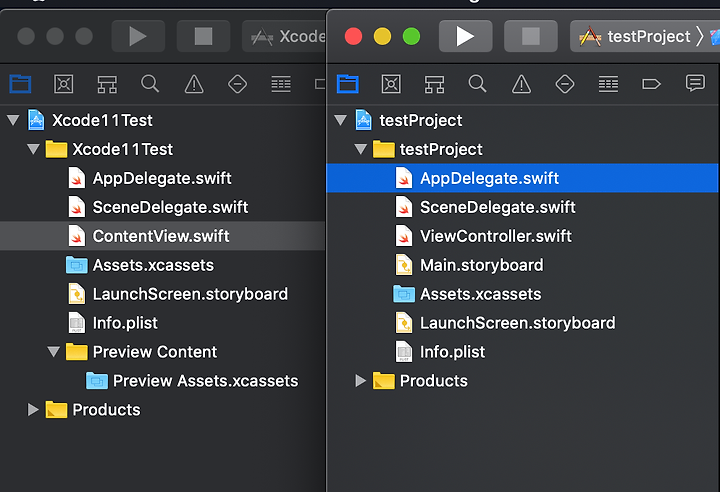Show Project navigator in Xcode11Test window

point(20,84)
